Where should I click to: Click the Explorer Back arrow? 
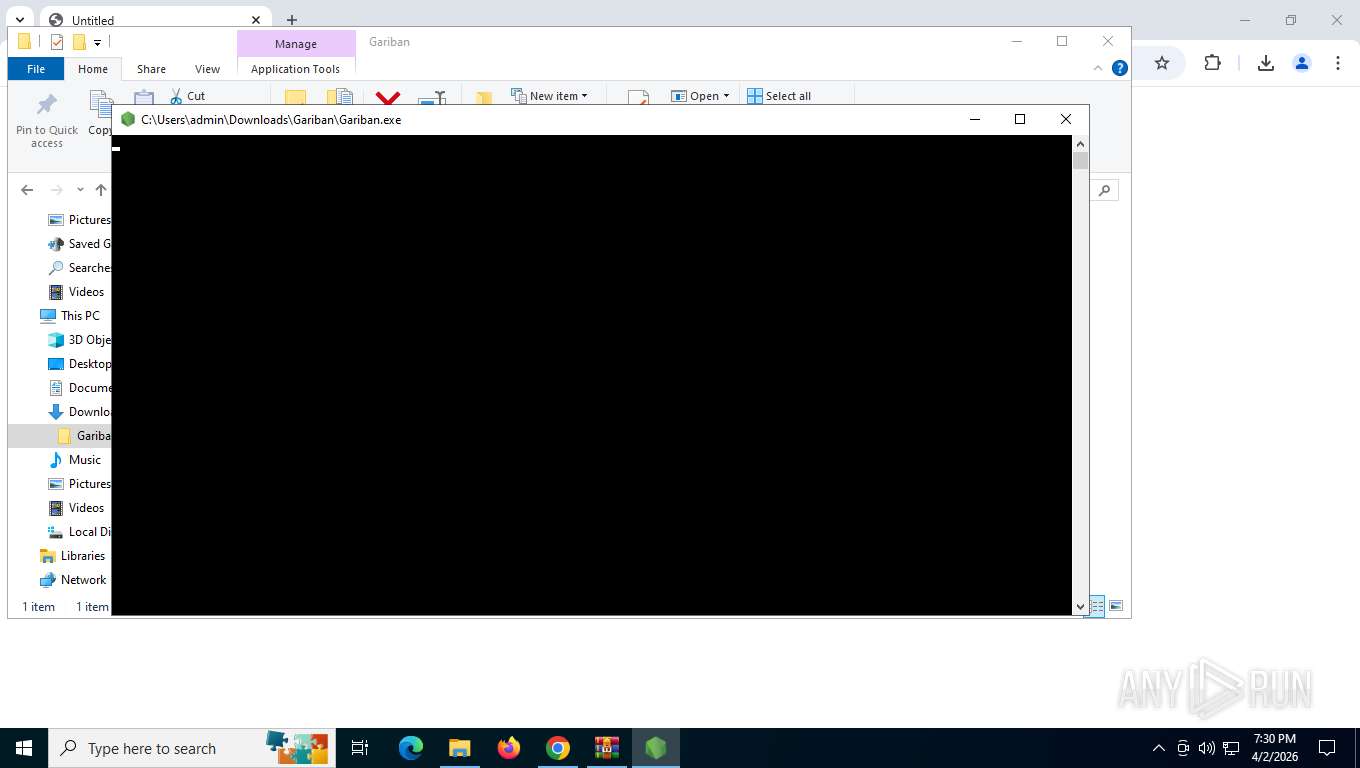[27, 190]
